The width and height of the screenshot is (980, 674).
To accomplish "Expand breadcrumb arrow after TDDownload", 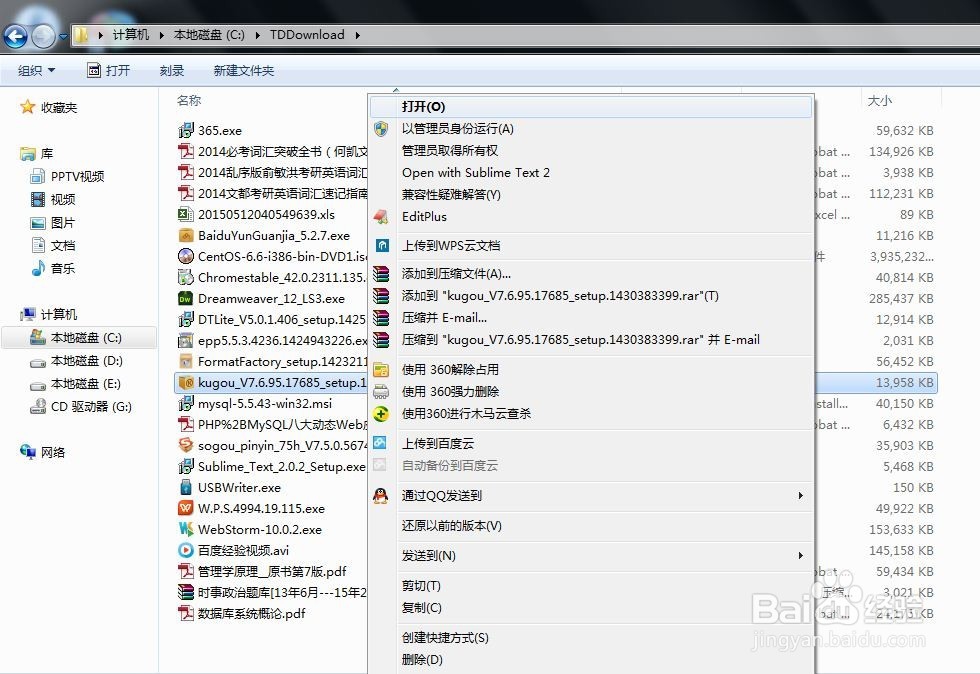I will [x=358, y=35].
